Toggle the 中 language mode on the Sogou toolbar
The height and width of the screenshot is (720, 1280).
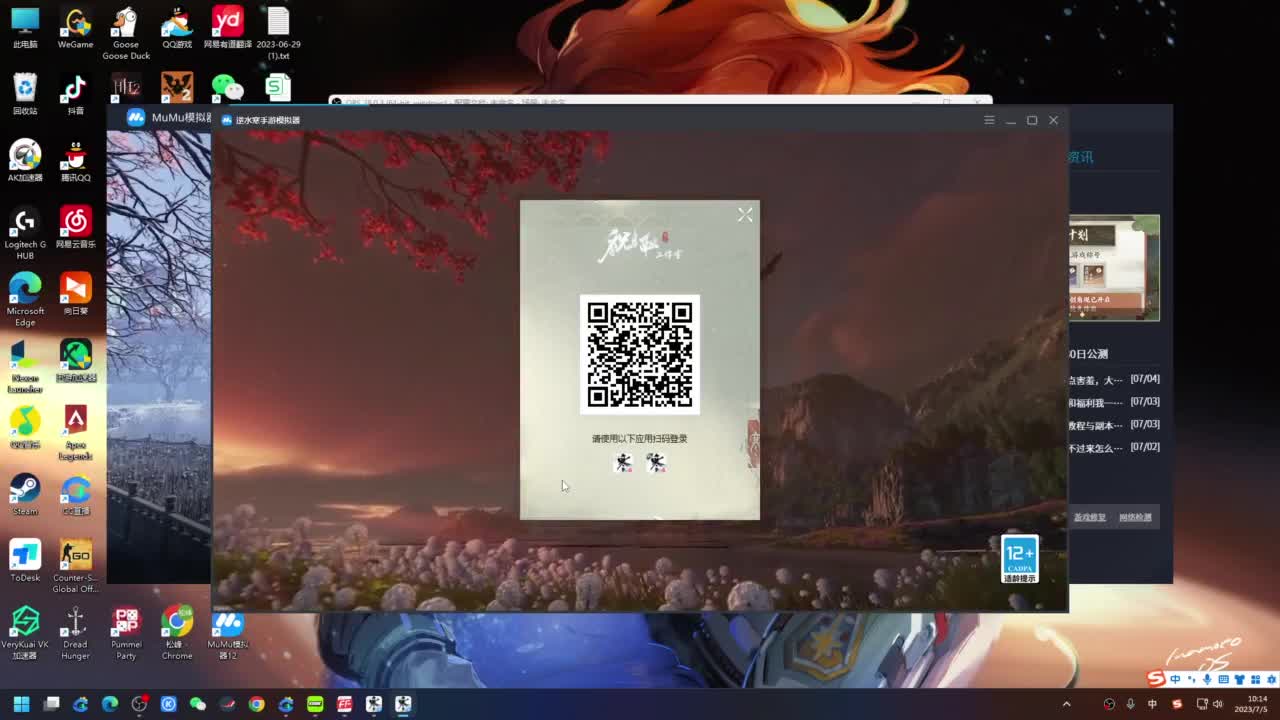point(1176,679)
